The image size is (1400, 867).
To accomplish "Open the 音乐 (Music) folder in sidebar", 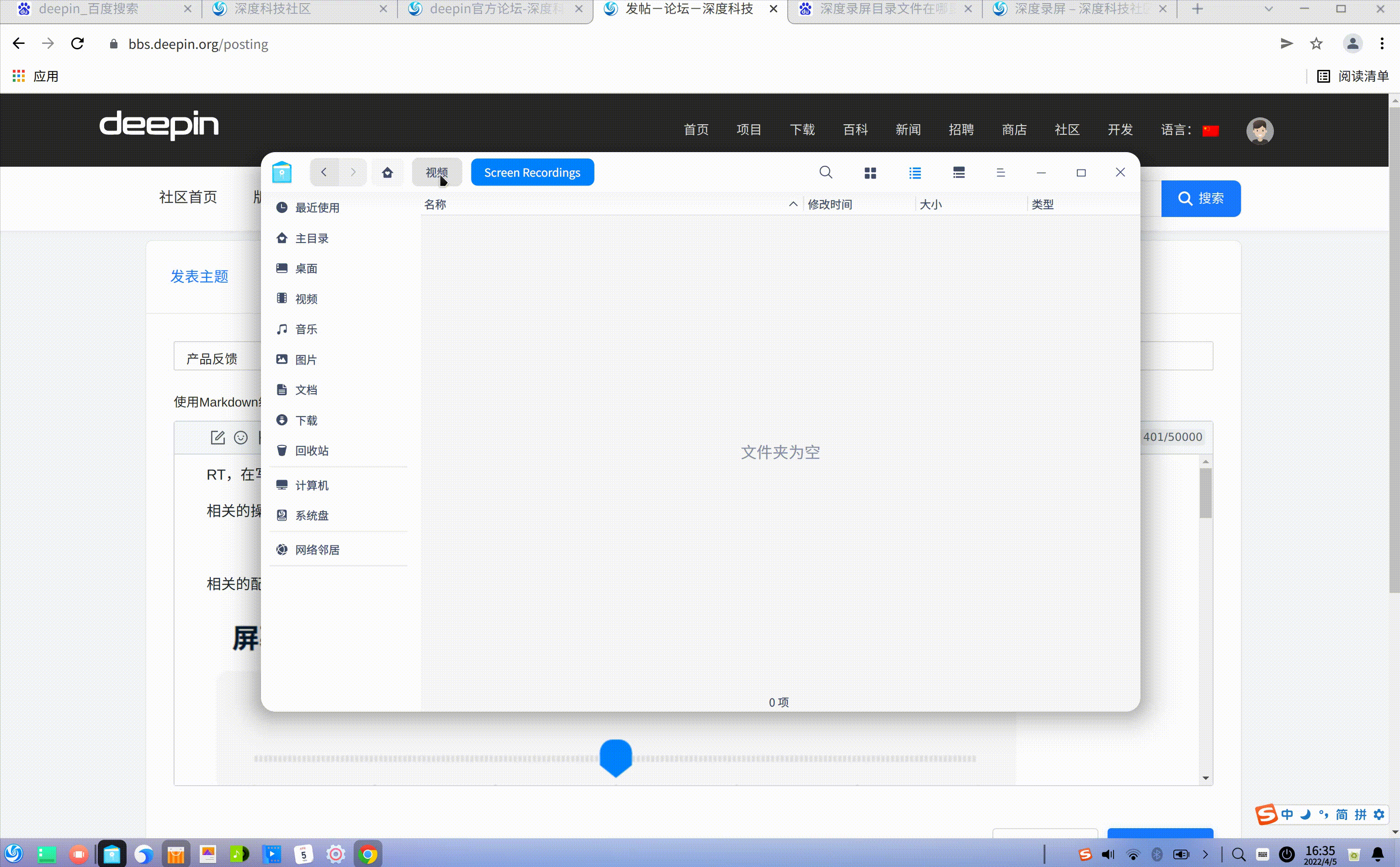I will click(x=305, y=328).
